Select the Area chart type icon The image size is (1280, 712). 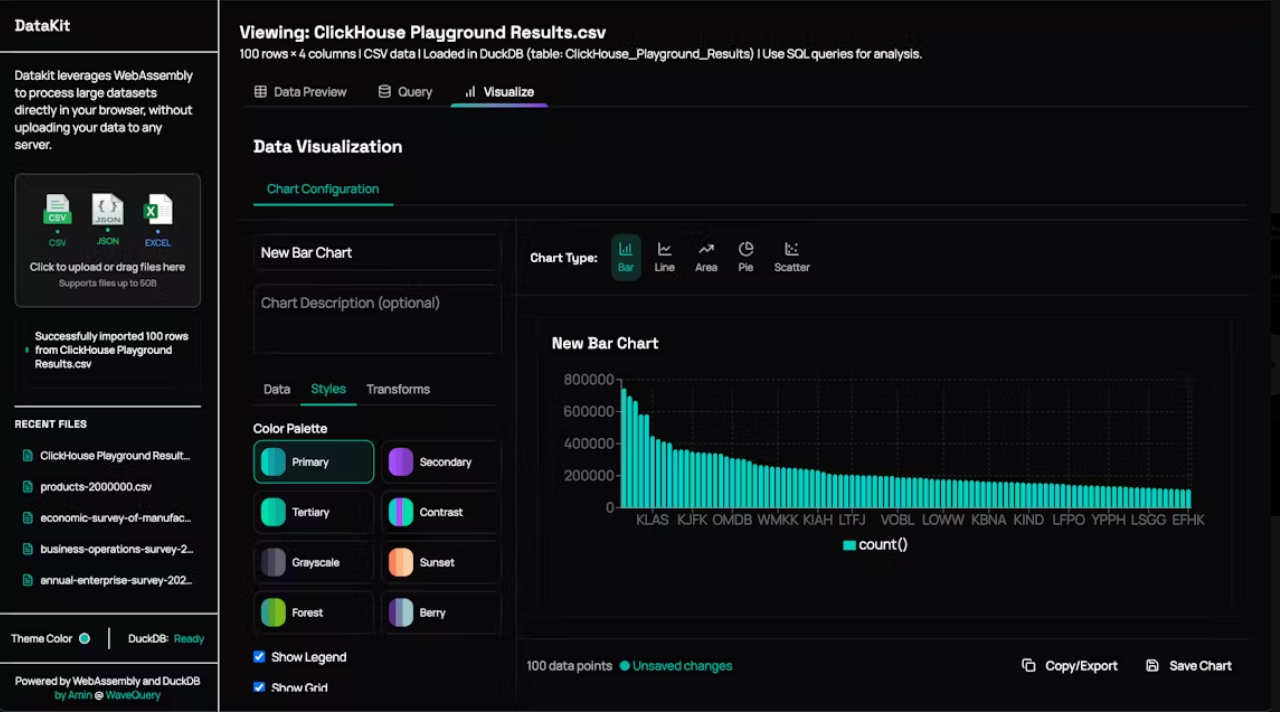(x=706, y=249)
